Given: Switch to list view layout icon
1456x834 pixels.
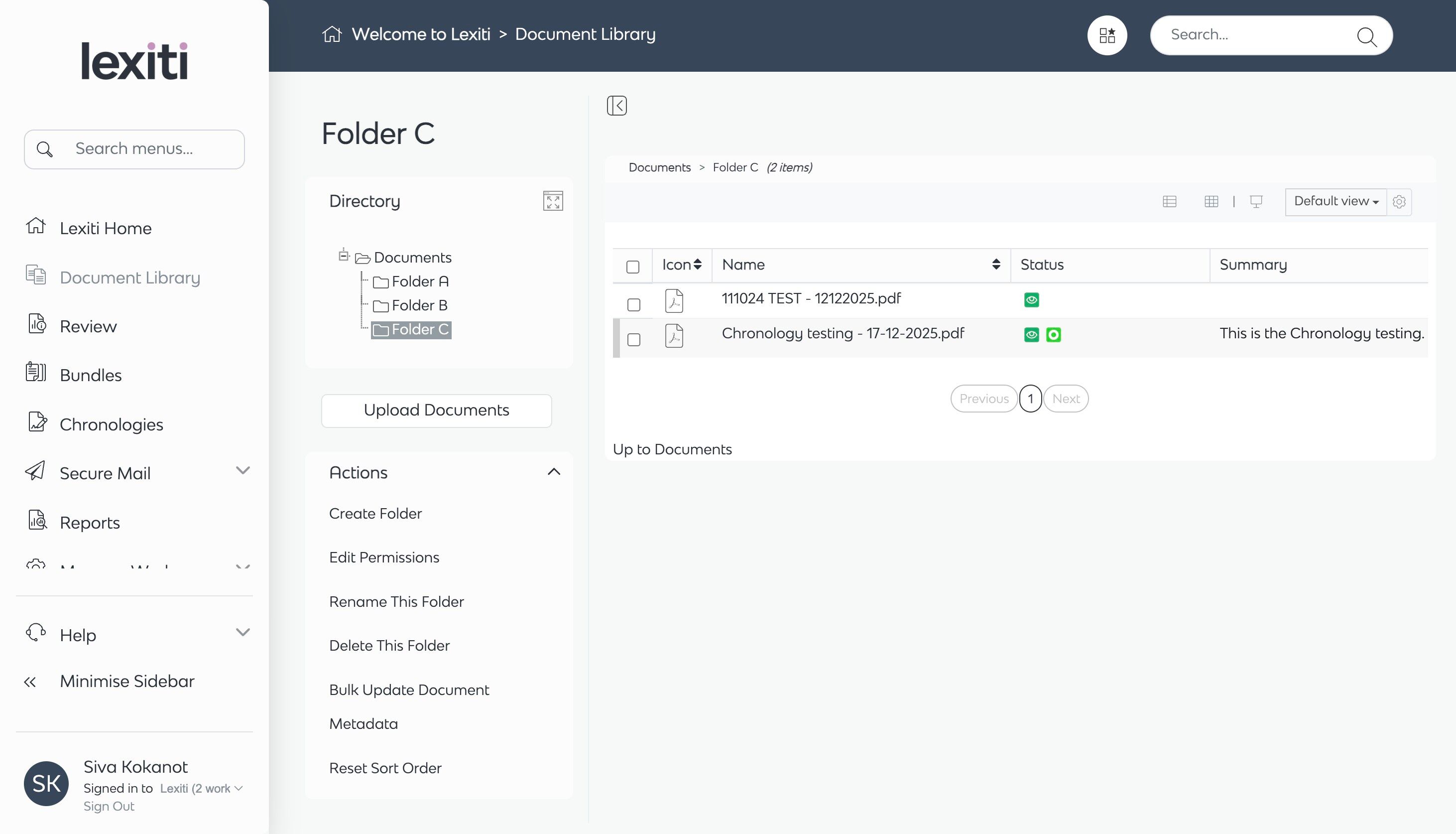Looking at the screenshot, I should point(1169,202).
